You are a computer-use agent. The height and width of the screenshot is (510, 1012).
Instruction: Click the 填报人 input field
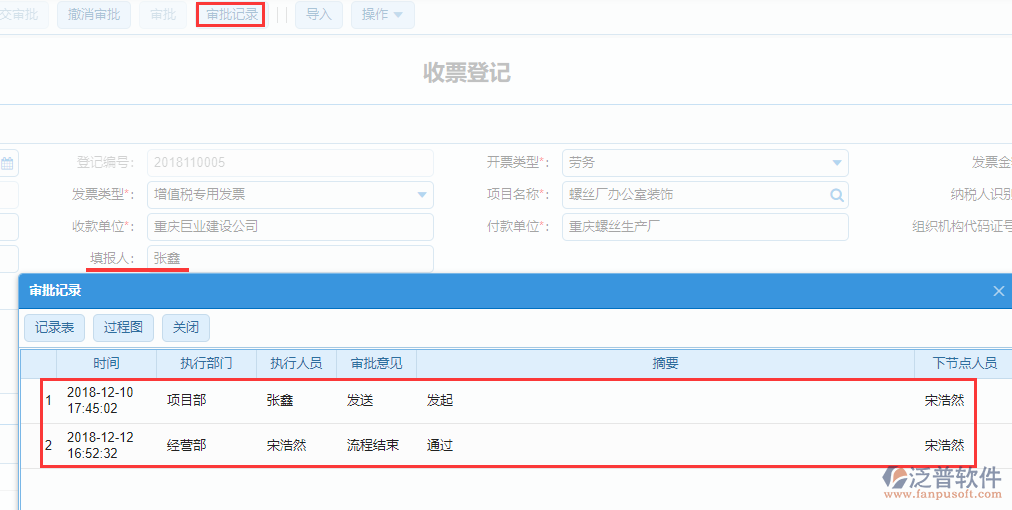pyautogui.click(x=289, y=259)
